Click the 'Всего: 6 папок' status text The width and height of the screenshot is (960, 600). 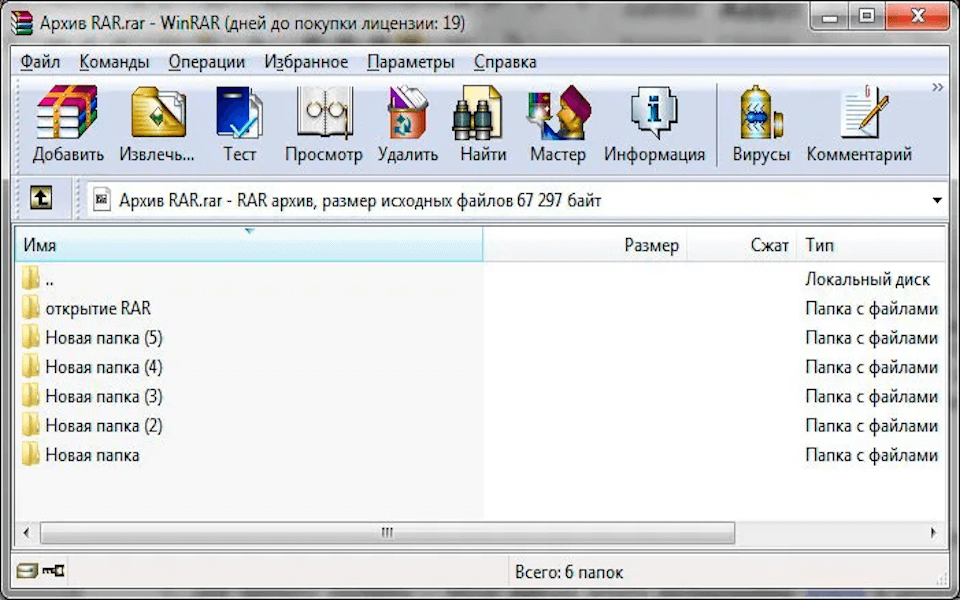(x=569, y=572)
